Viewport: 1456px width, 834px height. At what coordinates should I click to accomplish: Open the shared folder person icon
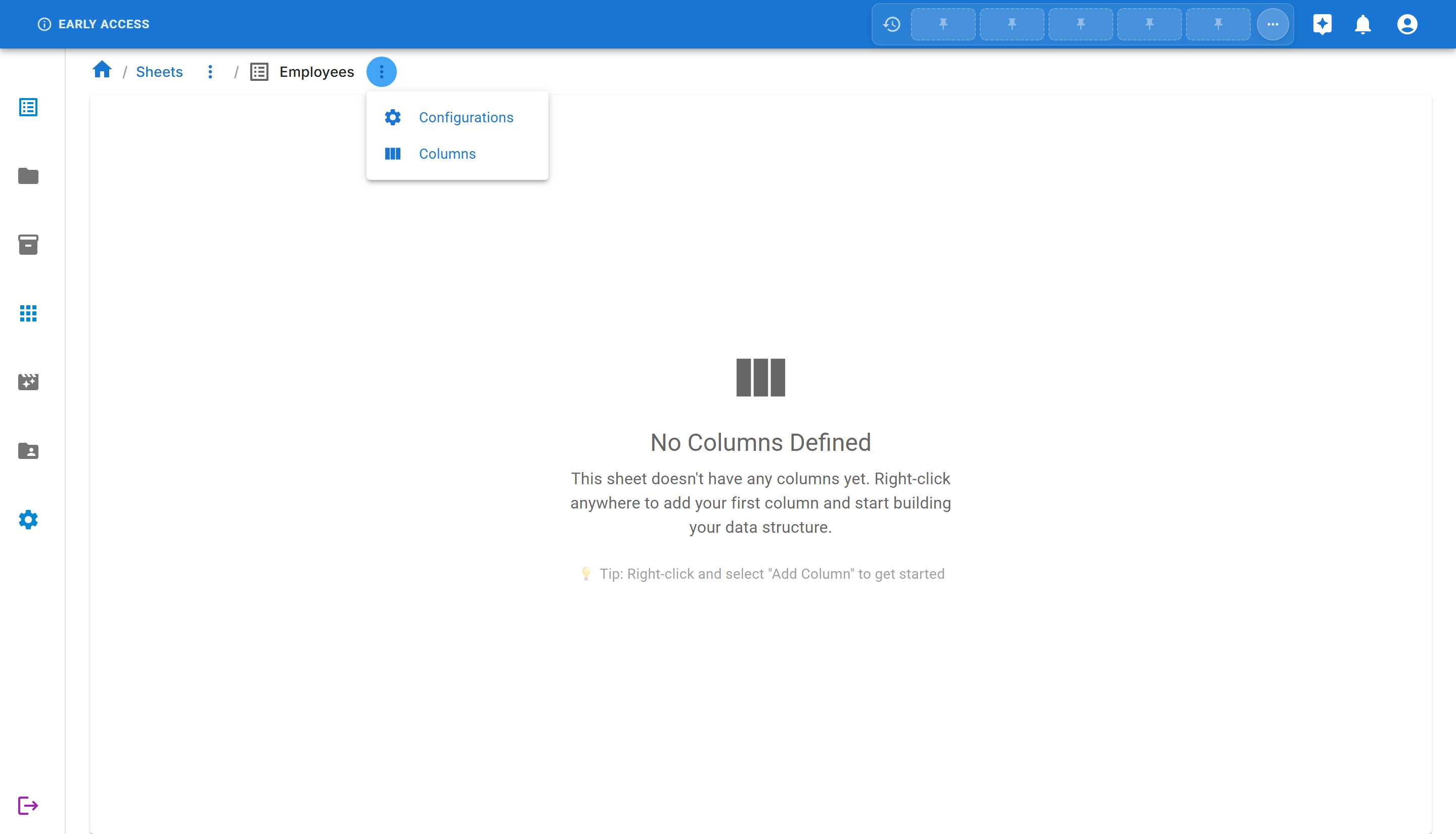coord(28,451)
